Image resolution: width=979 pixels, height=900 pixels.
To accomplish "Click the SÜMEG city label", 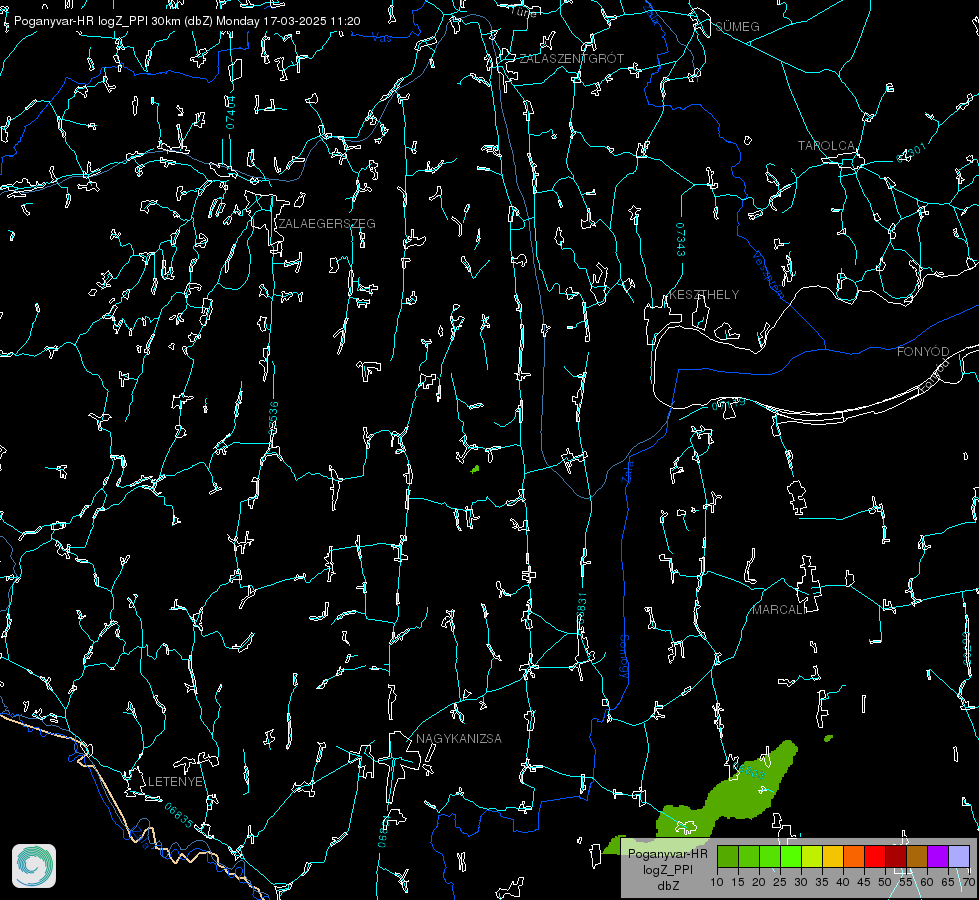I will 737,27.
